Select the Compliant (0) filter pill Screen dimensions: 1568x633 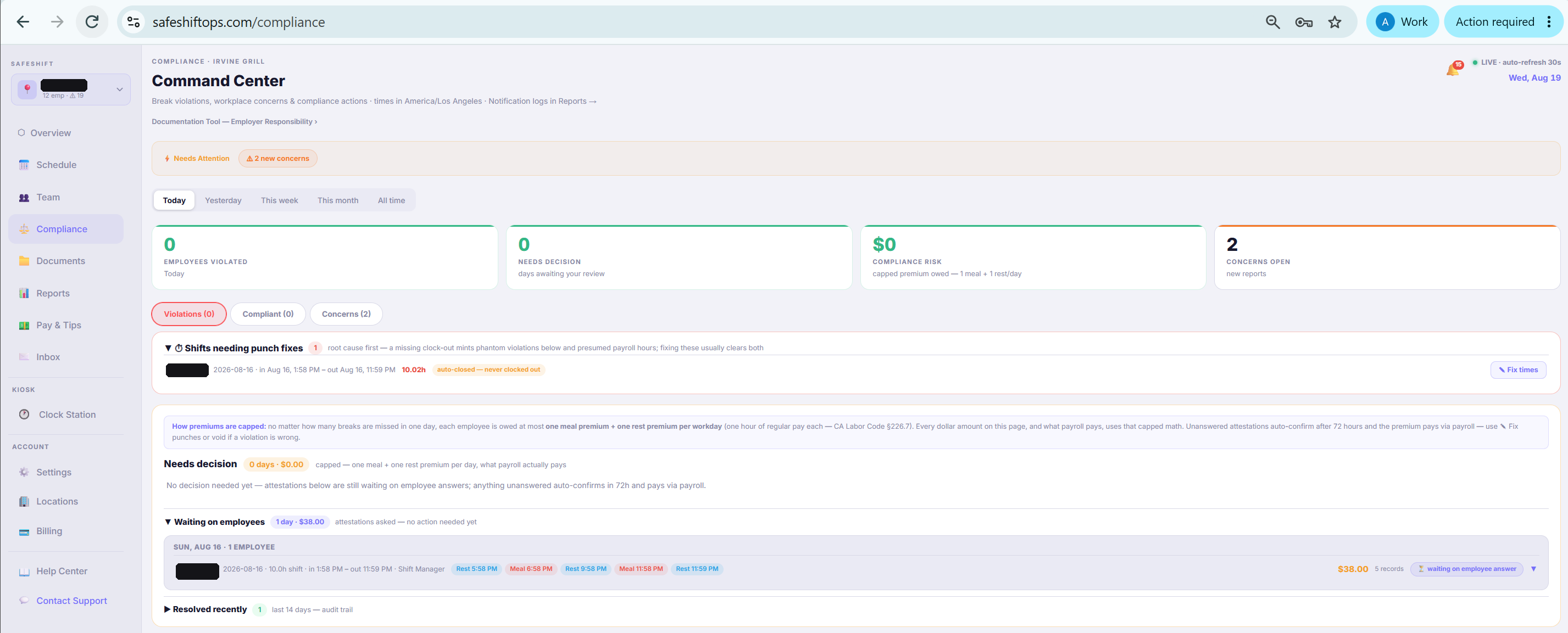pos(268,314)
